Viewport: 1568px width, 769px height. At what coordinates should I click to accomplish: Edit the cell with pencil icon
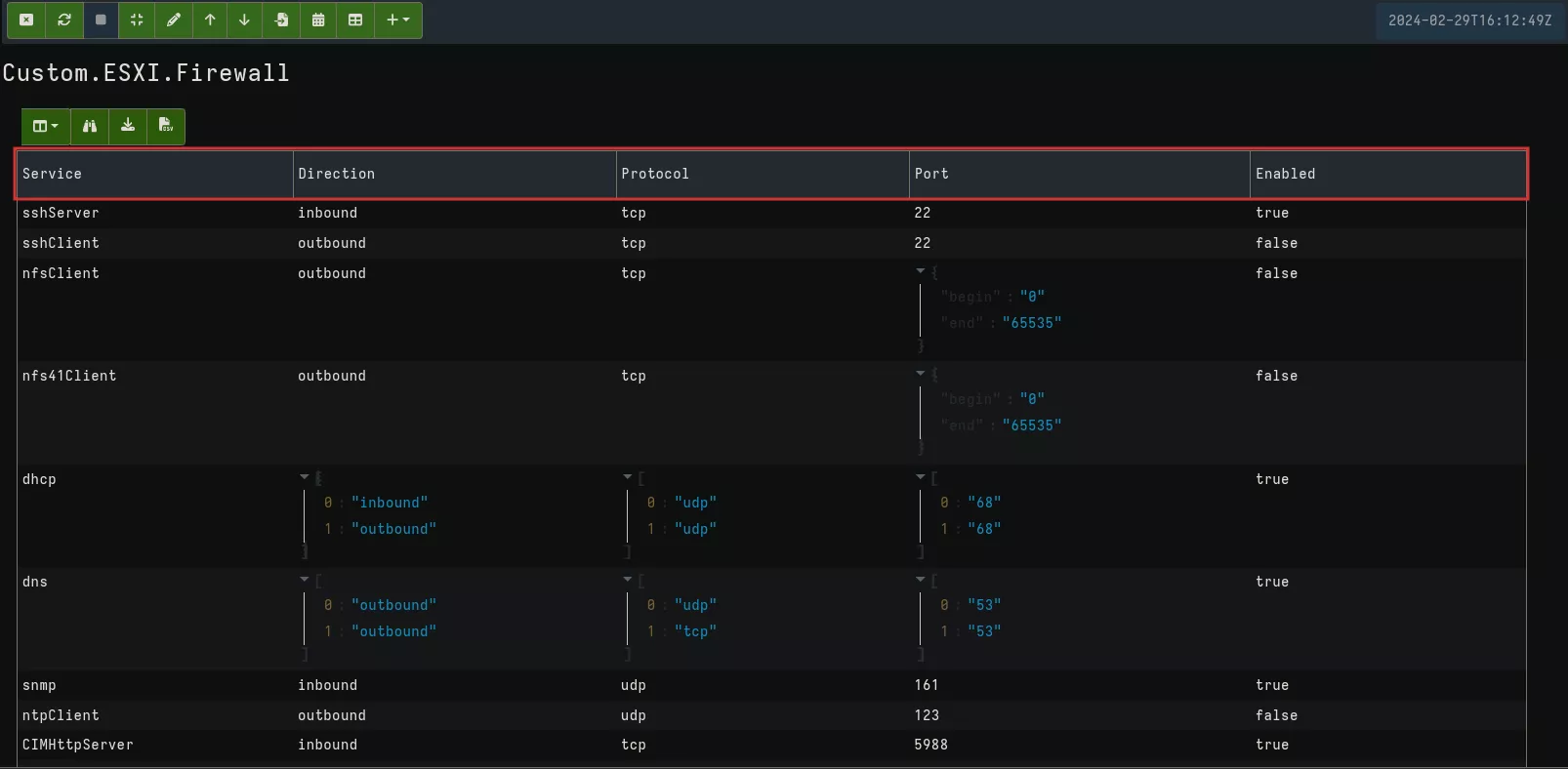pyautogui.click(x=174, y=20)
